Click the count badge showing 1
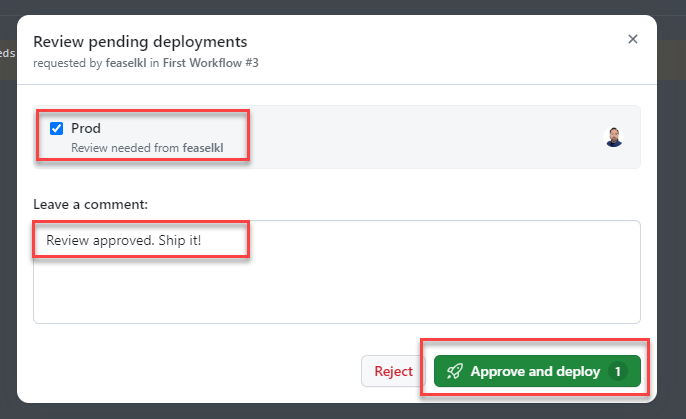 click(617, 371)
